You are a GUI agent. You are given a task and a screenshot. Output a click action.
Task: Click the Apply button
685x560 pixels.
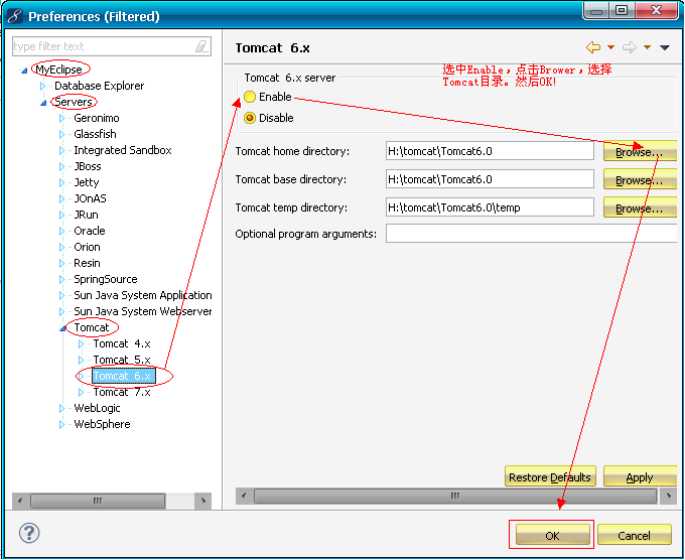640,477
